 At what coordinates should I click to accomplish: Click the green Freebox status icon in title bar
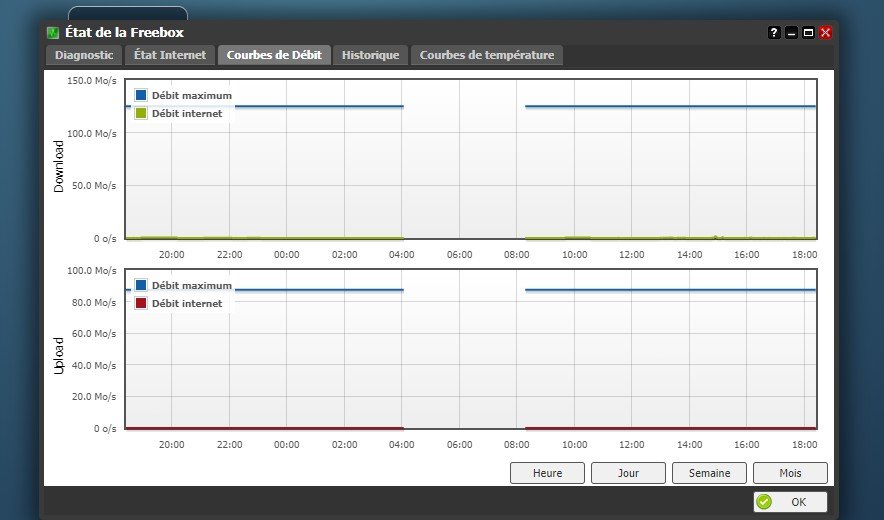click(53, 32)
